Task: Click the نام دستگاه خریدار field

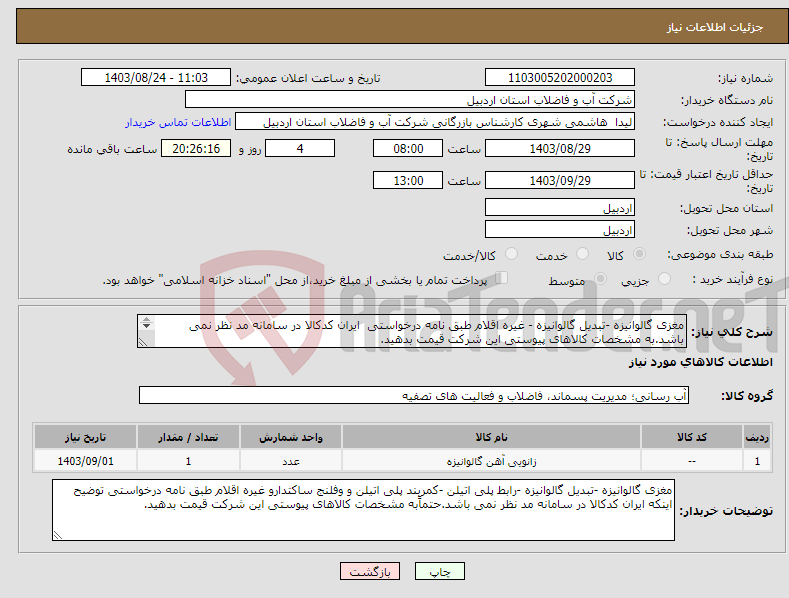Action: 410,100
